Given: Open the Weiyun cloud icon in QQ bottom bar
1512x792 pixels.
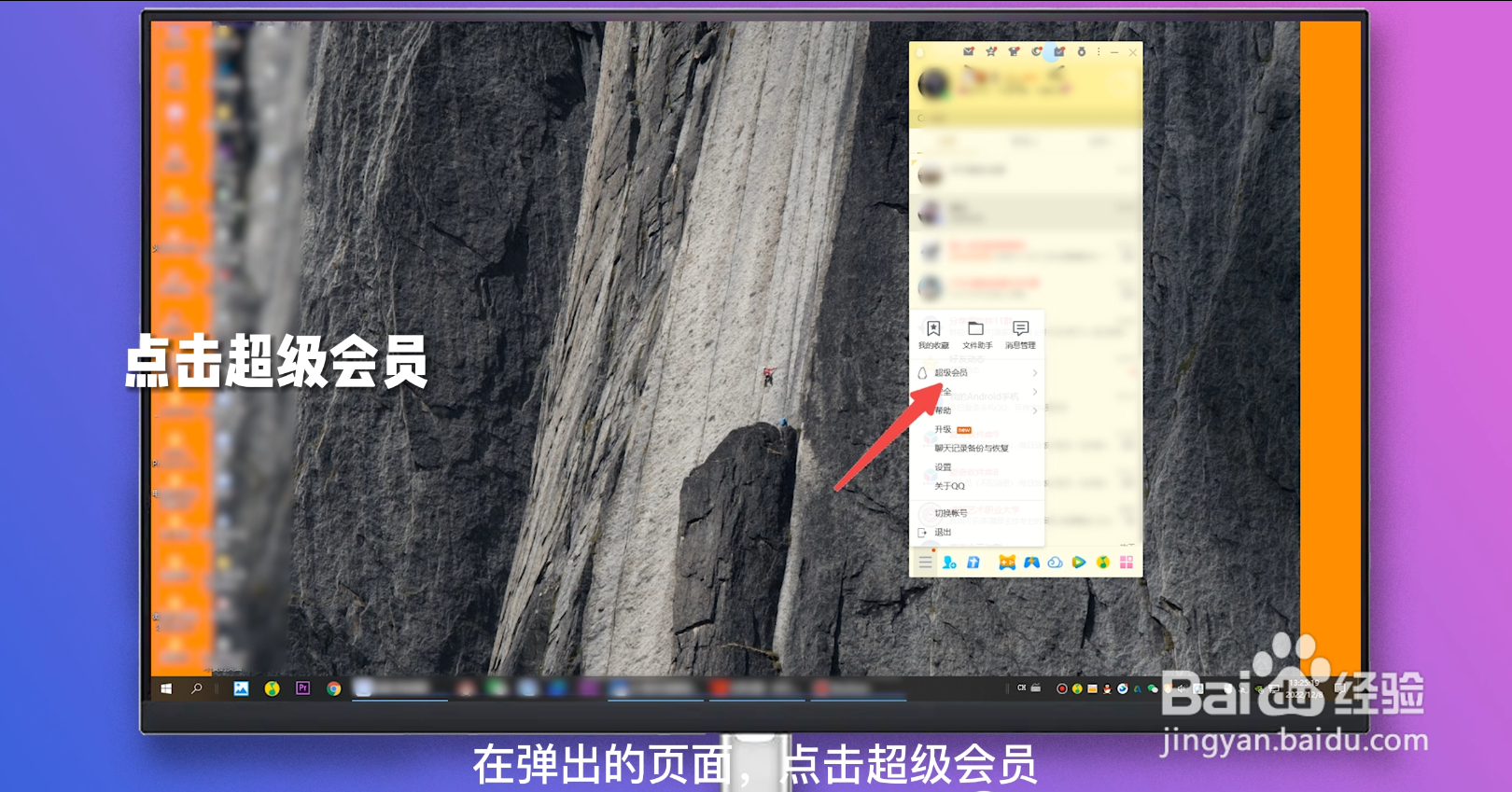Looking at the screenshot, I should coord(1055,562).
